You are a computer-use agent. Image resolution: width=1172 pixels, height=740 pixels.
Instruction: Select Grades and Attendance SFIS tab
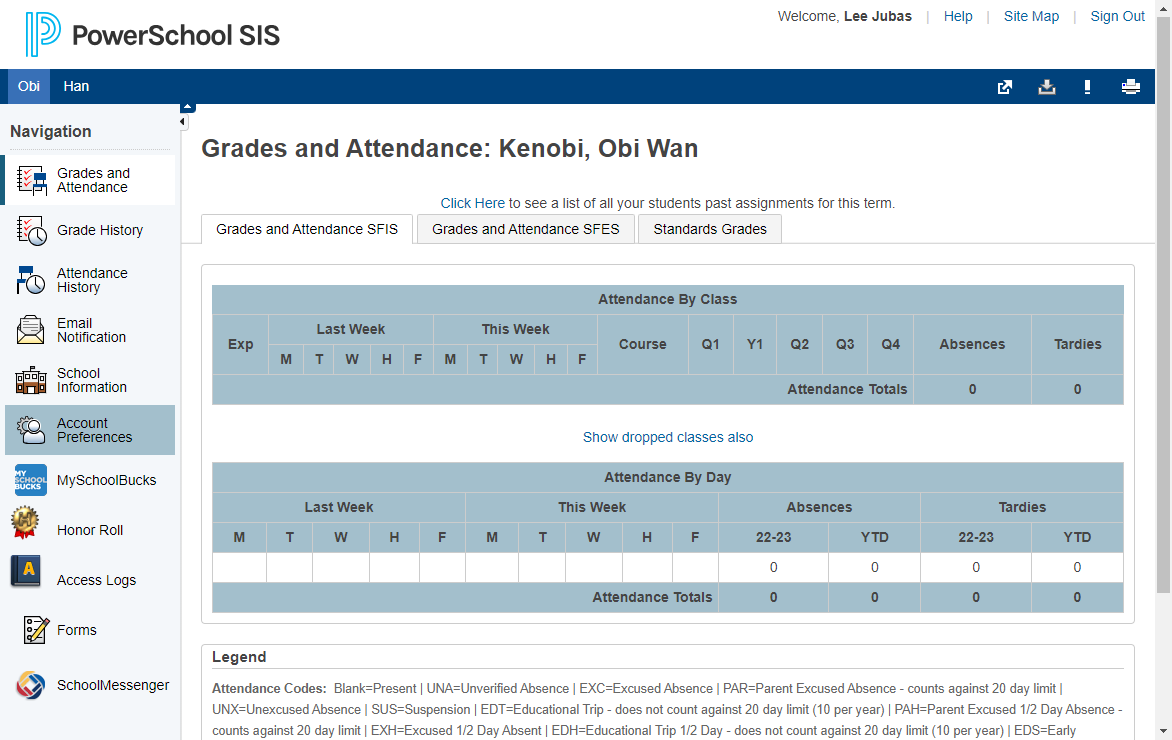tap(307, 229)
